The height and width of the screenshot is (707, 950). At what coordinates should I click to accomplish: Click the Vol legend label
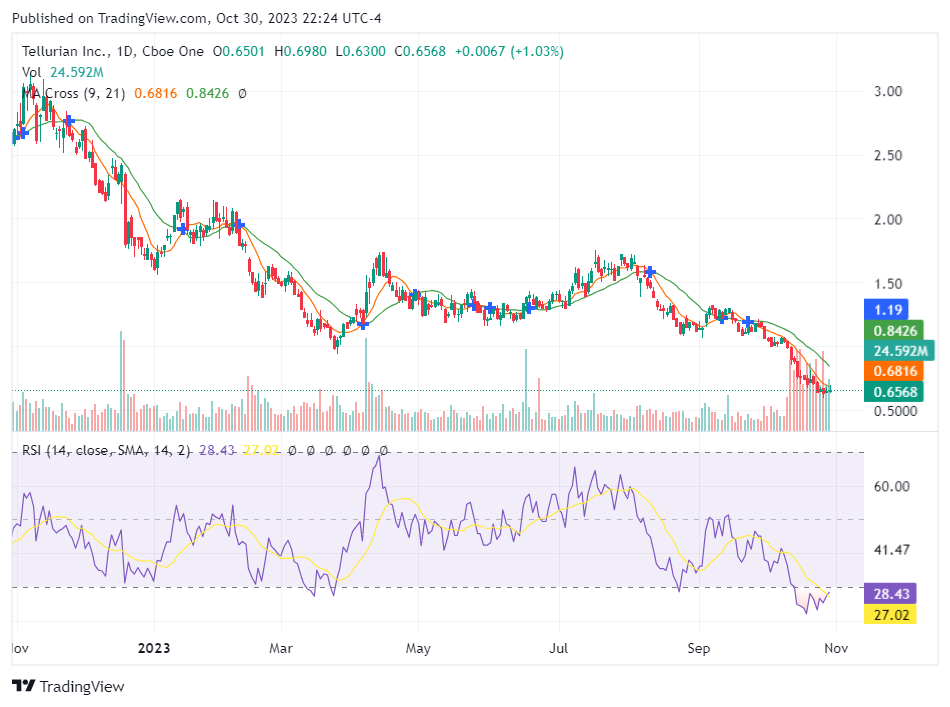point(32,72)
